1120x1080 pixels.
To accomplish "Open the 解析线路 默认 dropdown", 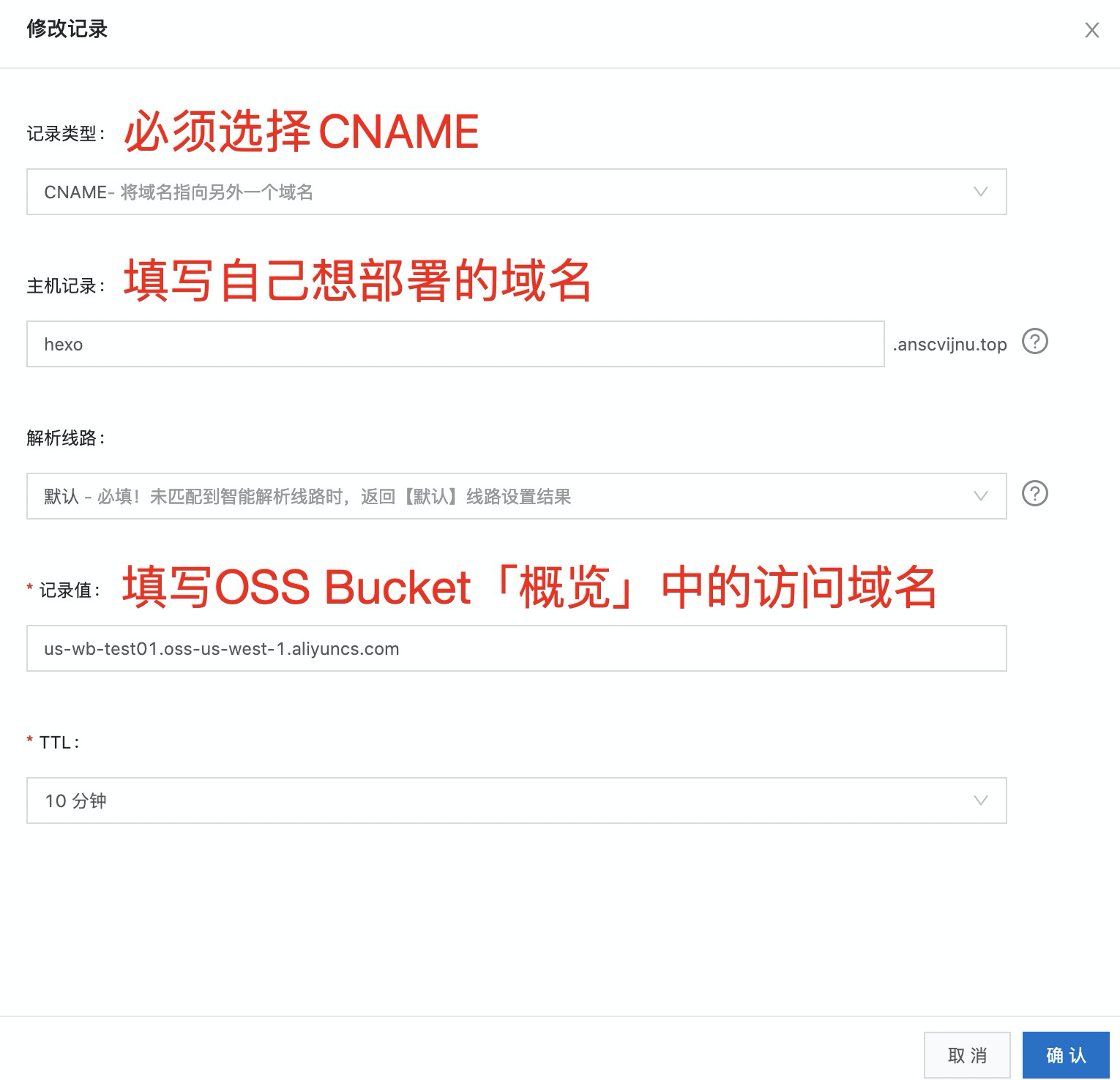I will (516, 496).
